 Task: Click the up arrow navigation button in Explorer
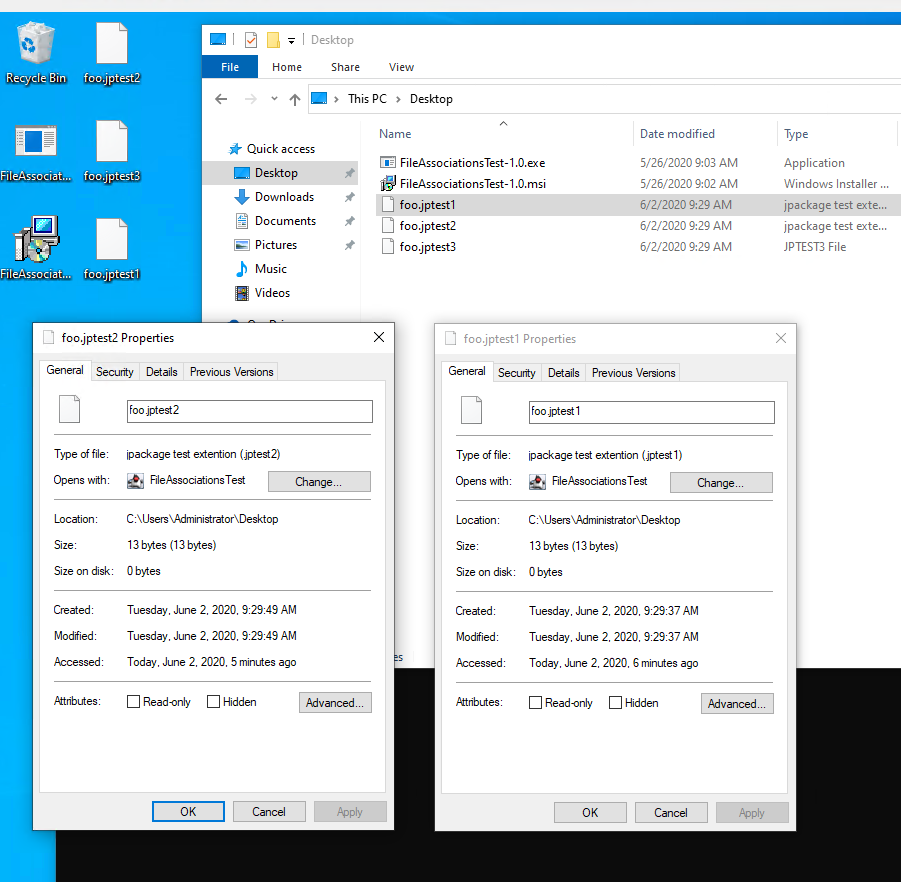(295, 99)
